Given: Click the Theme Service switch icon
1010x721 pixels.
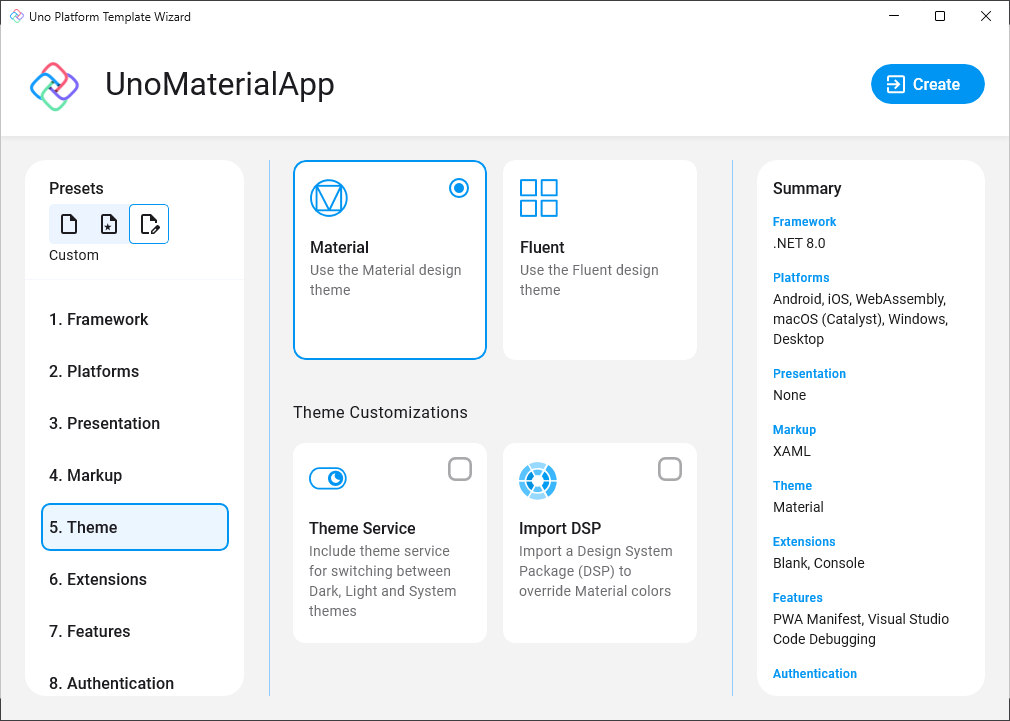Looking at the screenshot, I should pos(329,478).
